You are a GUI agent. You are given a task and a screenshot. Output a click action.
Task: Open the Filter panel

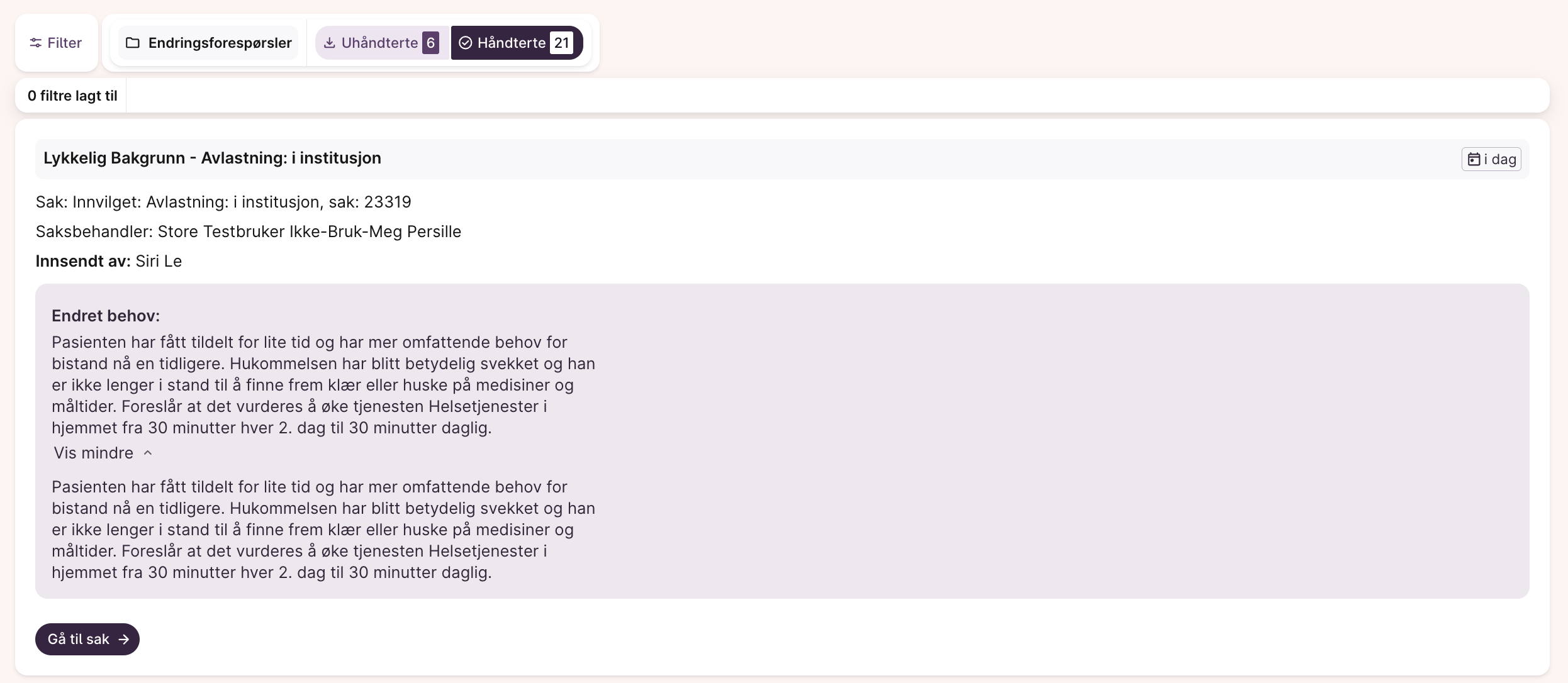click(56, 43)
